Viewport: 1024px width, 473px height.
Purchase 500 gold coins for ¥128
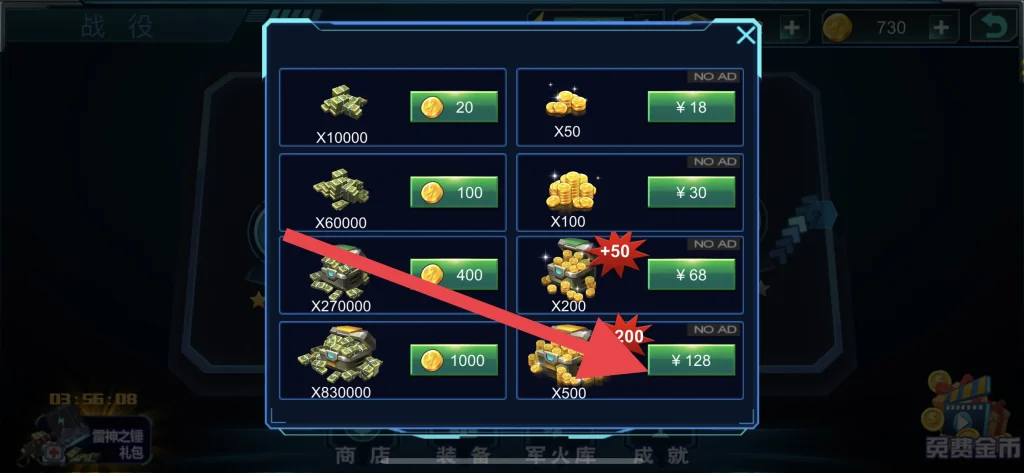click(692, 360)
